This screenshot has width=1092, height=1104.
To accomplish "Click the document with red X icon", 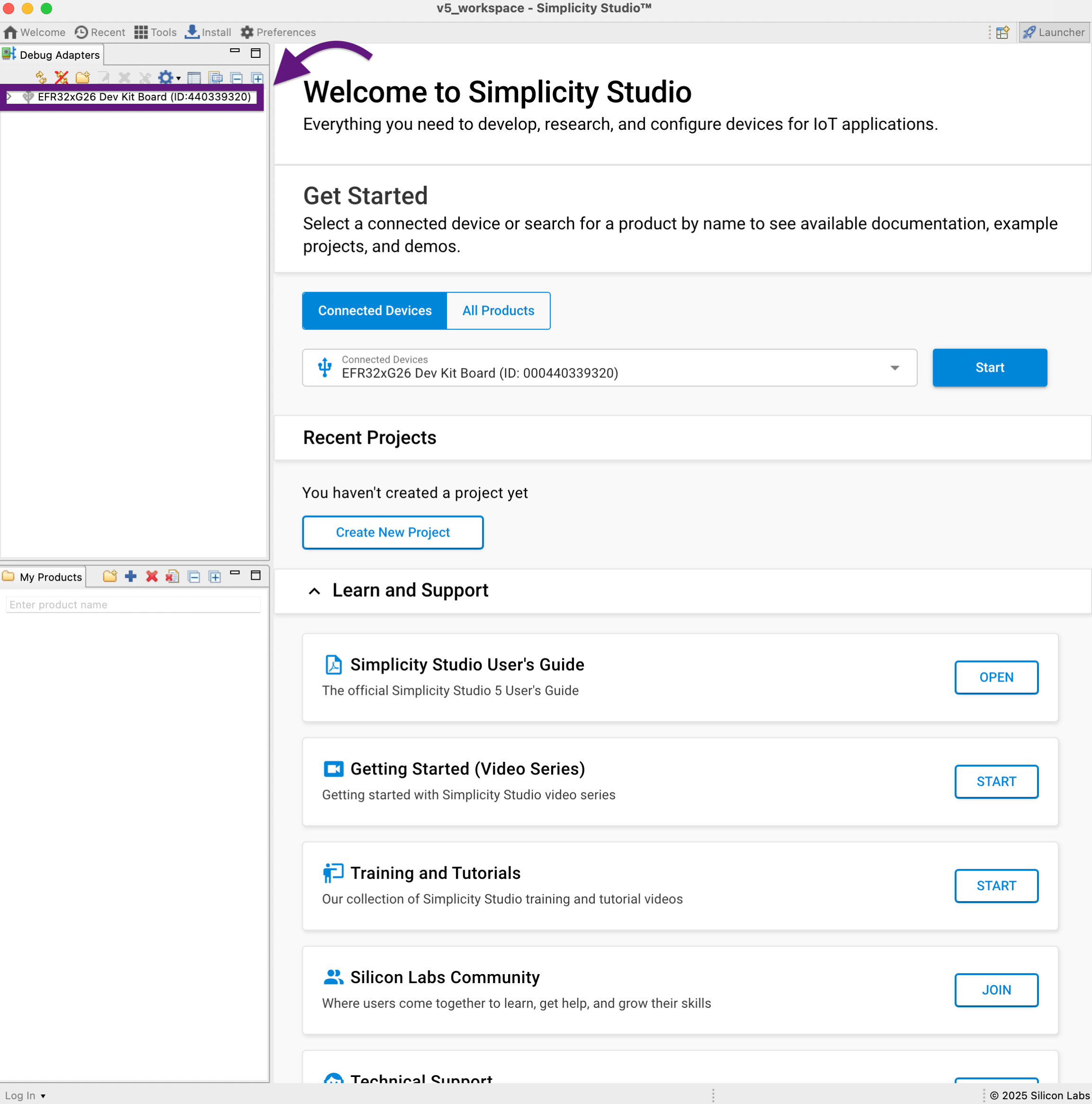I will coord(173,576).
